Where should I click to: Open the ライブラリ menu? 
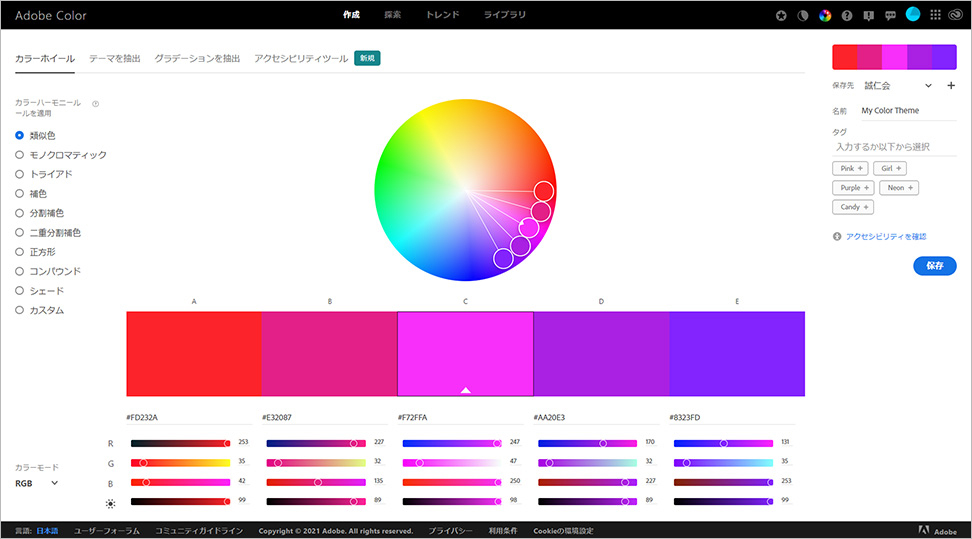click(505, 14)
